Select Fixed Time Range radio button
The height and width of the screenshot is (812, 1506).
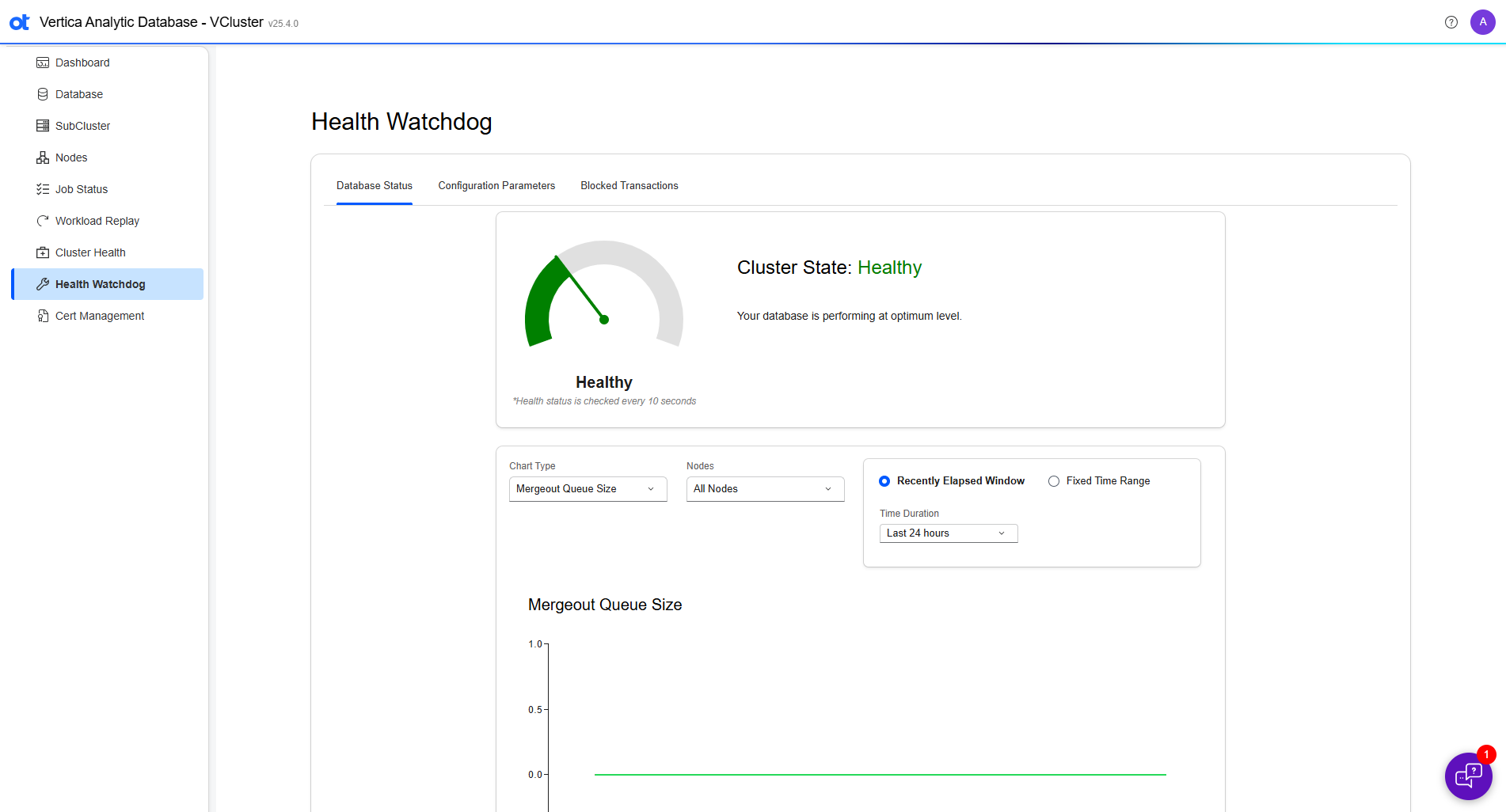1054,481
